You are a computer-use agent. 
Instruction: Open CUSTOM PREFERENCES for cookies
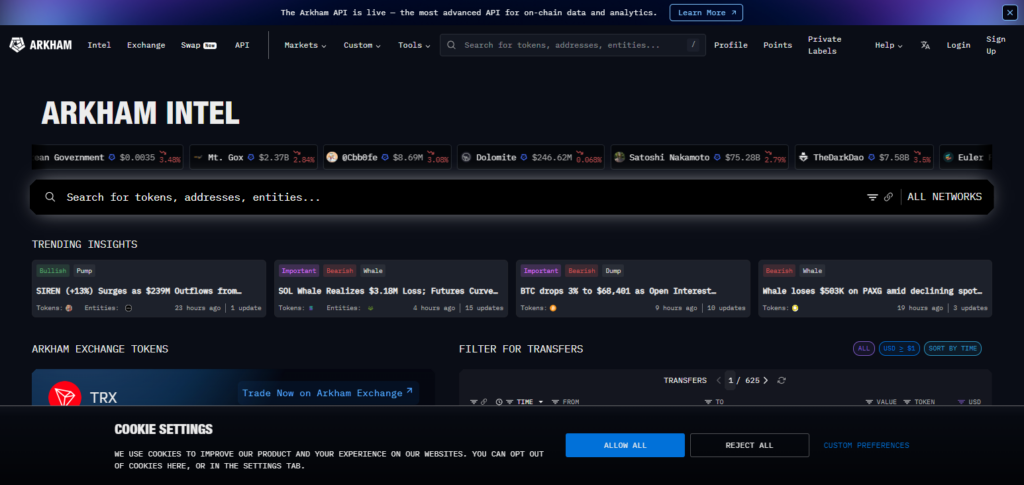click(866, 445)
